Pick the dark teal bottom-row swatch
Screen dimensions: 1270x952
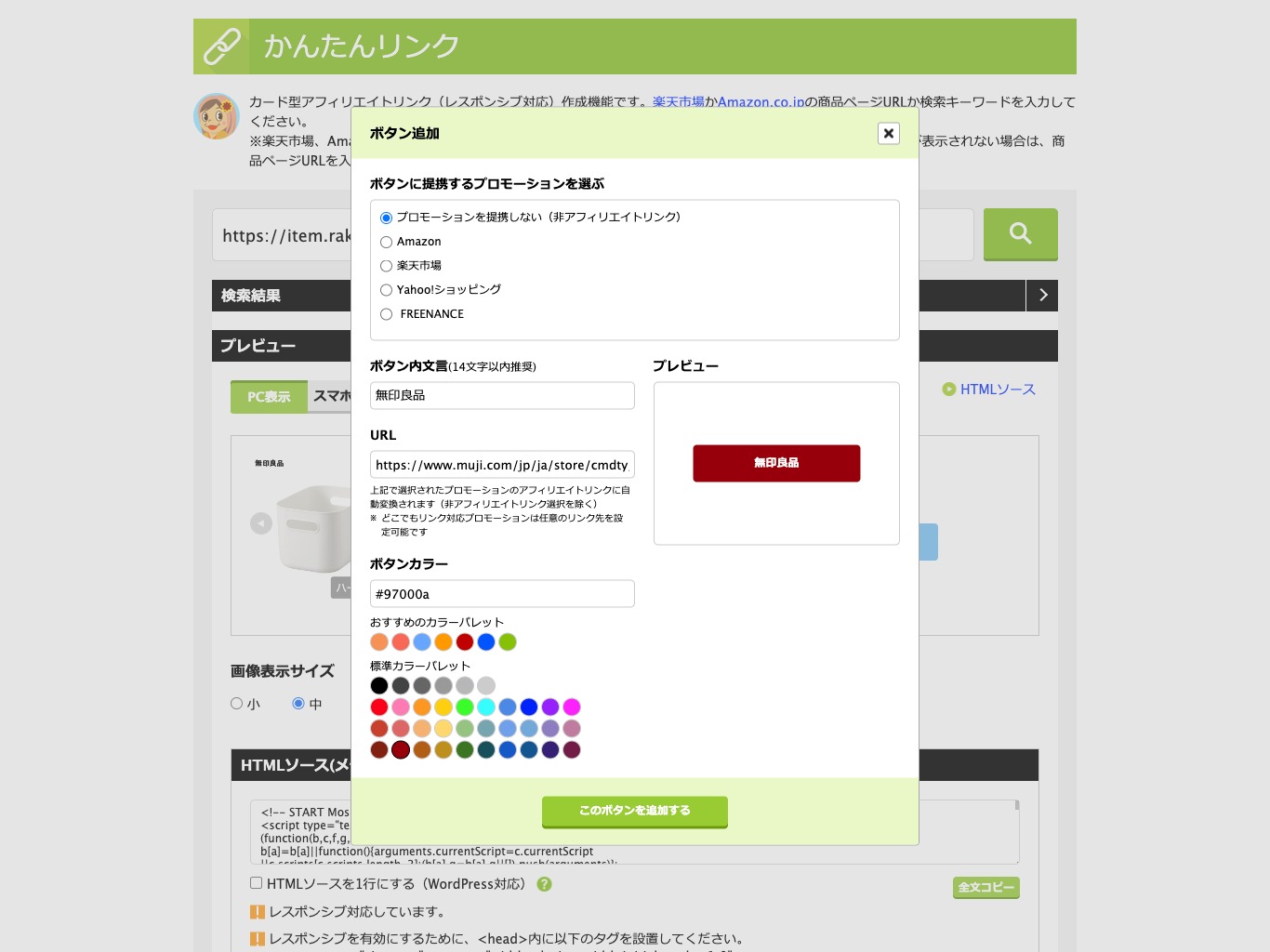pyautogui.click(x=486, y=750)
